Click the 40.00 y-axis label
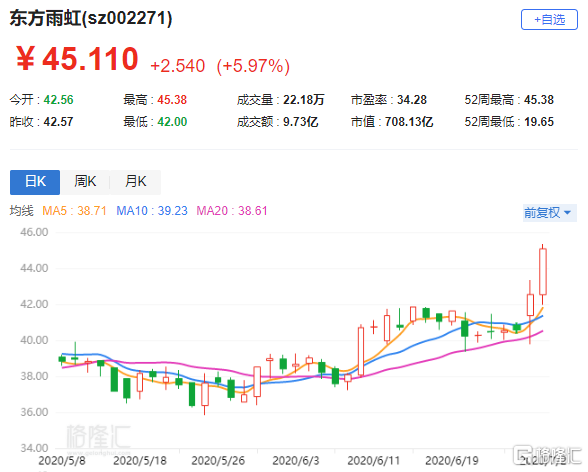The image size is (588, 472). [34, 340]
